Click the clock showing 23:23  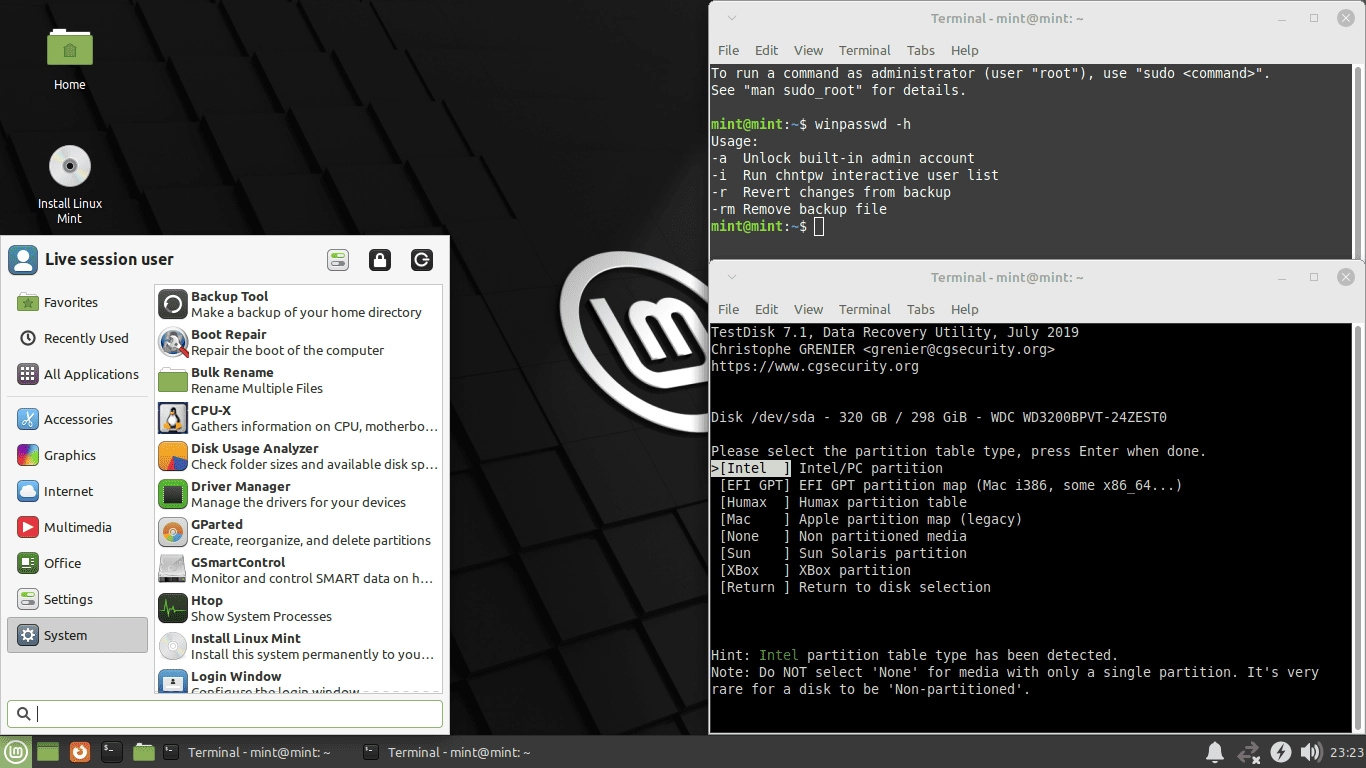pos(1347,752)
